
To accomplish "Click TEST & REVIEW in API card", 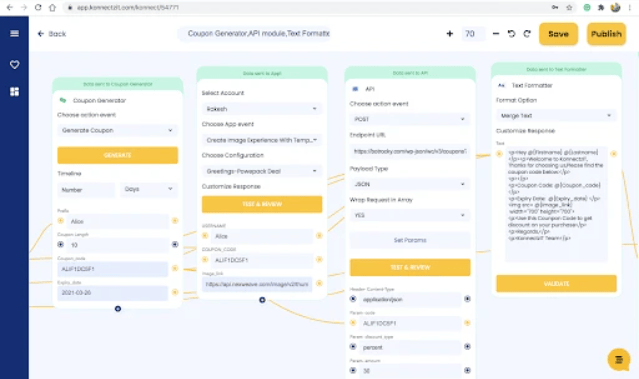I will [x=410, y=267].
